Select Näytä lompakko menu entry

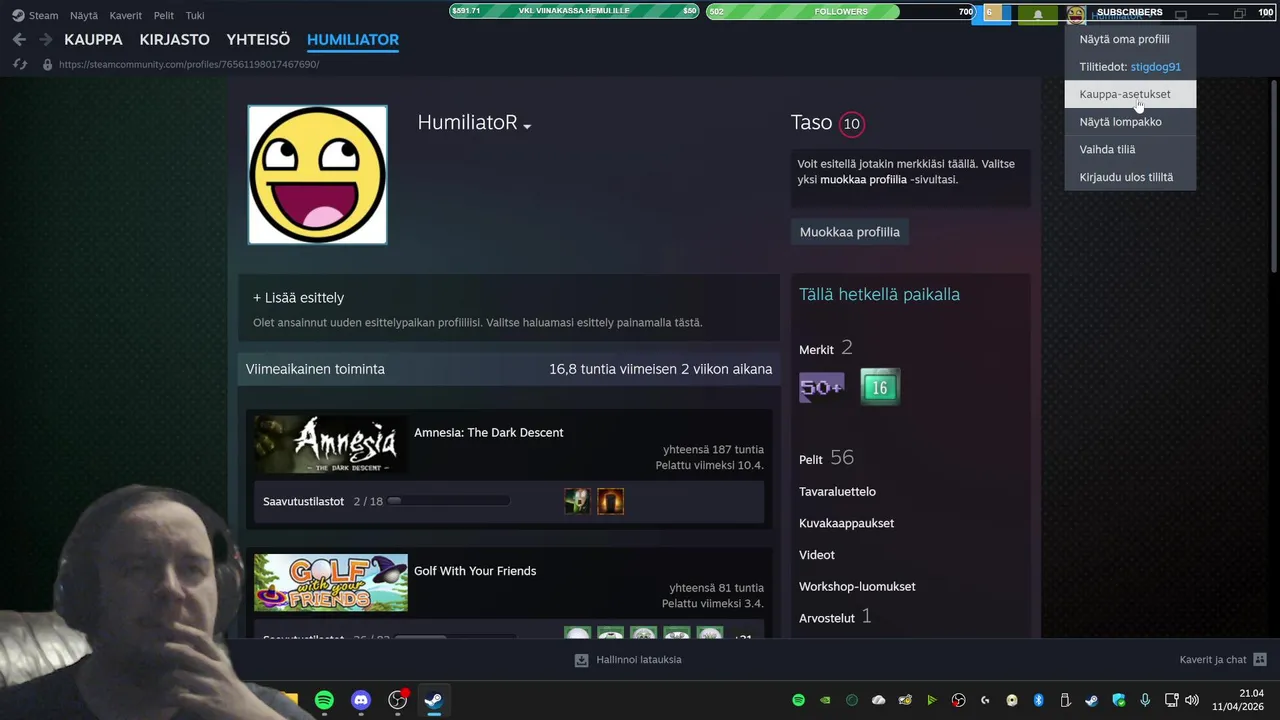coord(1130,122)
